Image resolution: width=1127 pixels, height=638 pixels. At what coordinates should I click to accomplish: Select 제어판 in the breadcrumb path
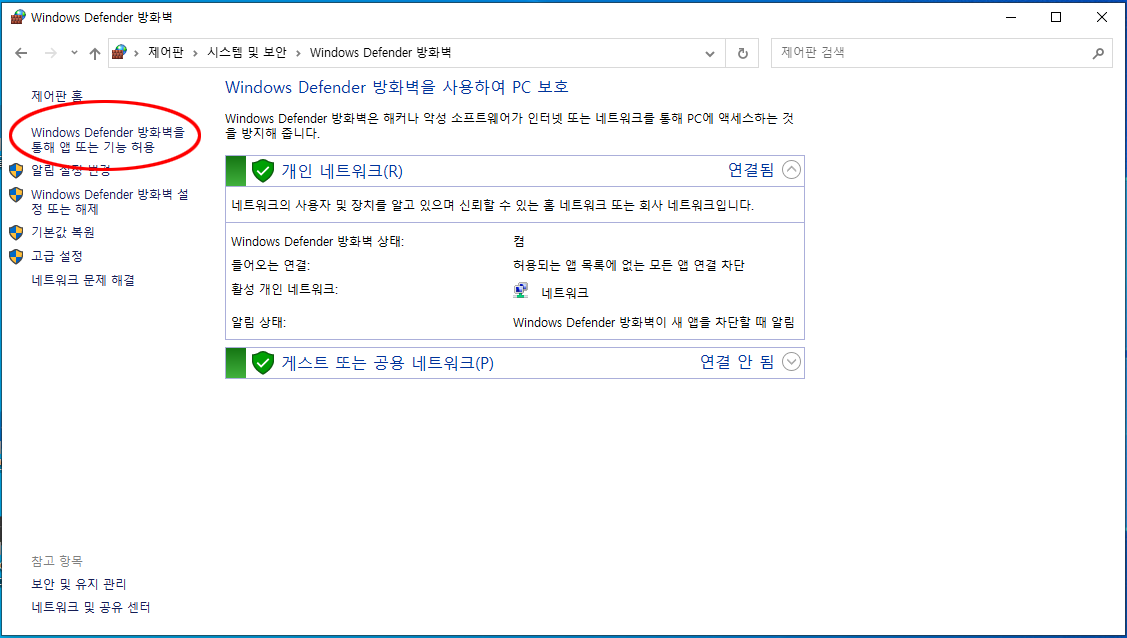tap(166, 52)
